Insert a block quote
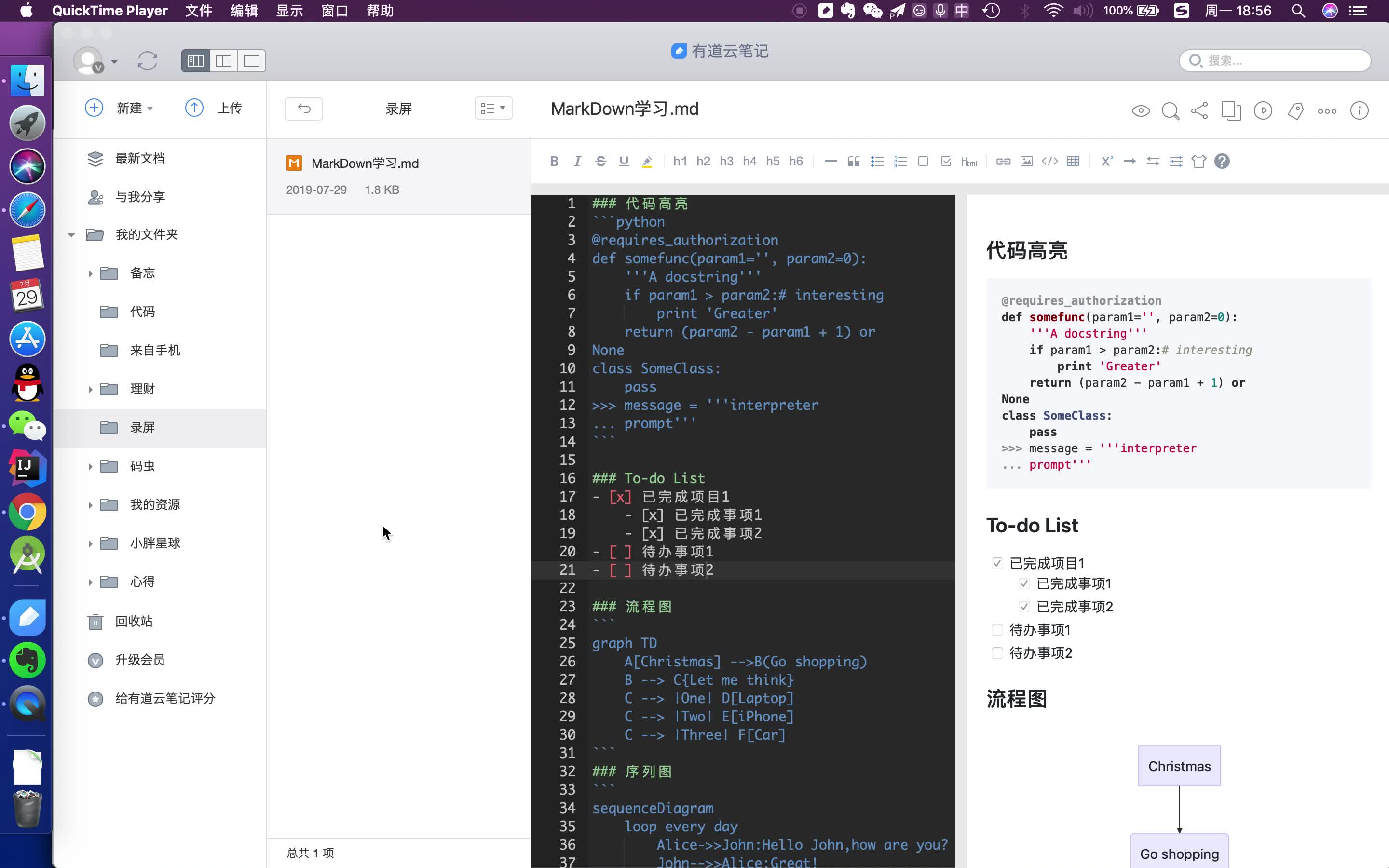 tap(854, 162)
